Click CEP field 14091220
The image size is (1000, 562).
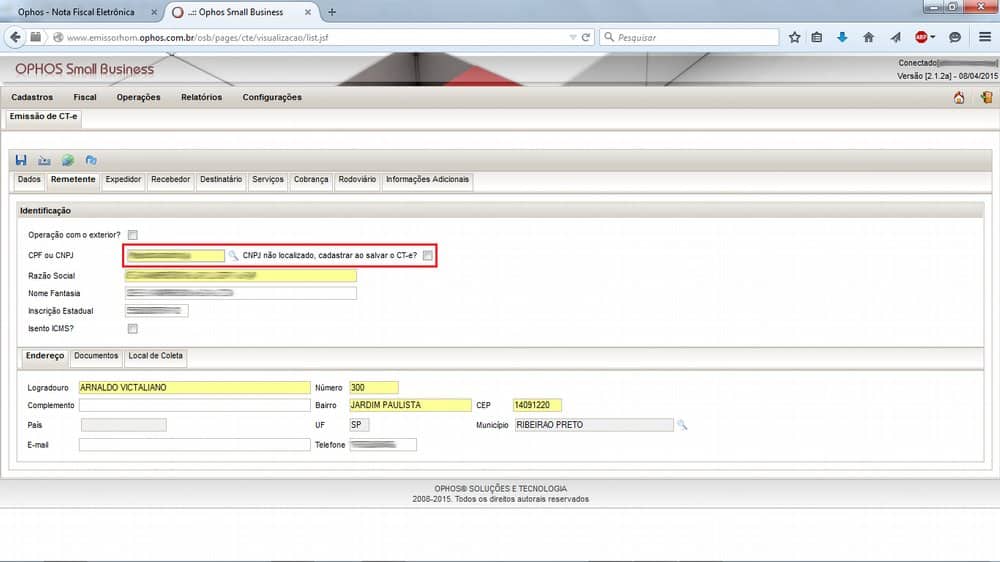click(x=537, y=406)
